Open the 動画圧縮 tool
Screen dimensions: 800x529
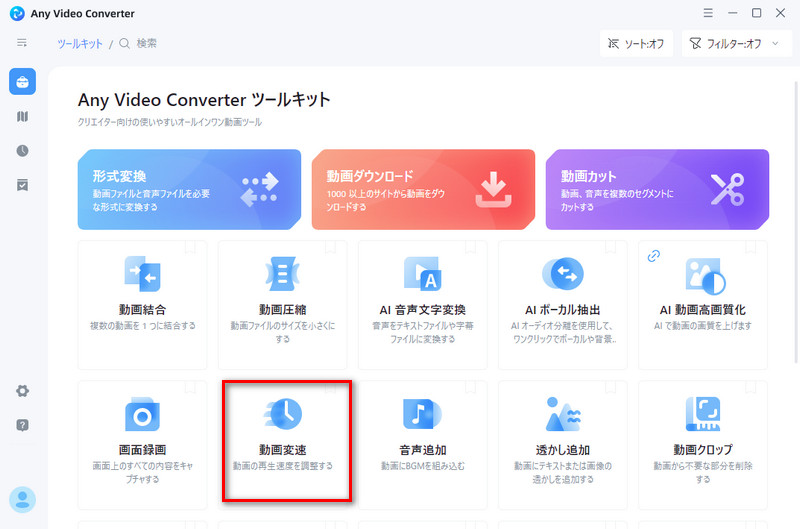click(283, 305)
